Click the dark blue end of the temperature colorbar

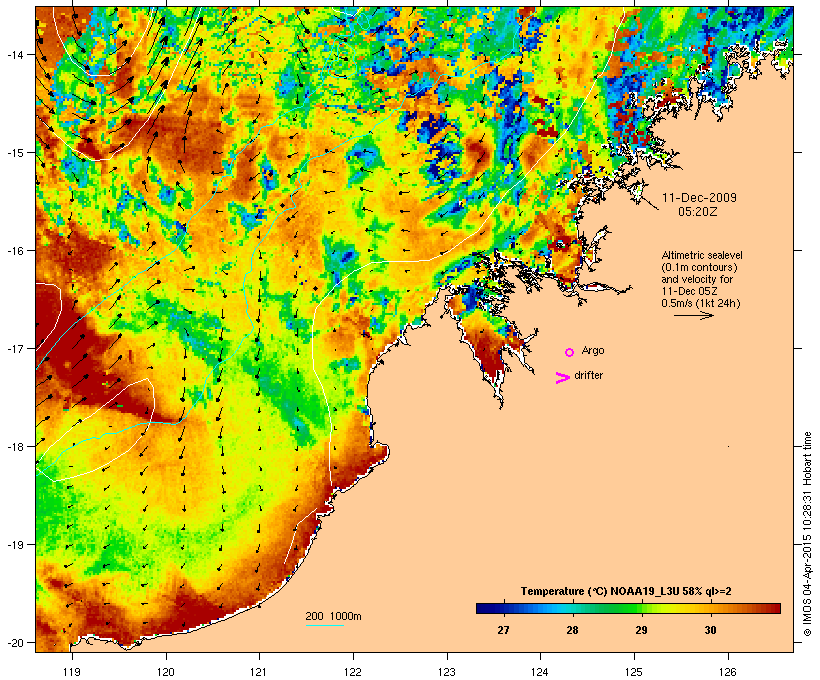pos(484,608)
